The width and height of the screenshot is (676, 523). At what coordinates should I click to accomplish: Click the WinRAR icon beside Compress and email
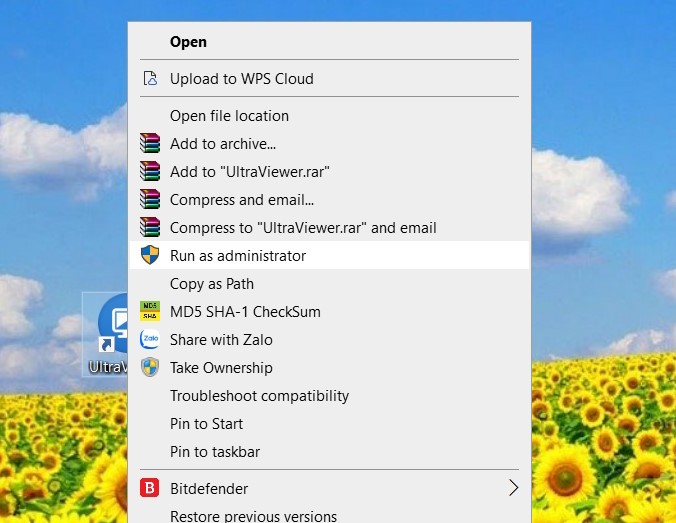(x=150, y=199)
